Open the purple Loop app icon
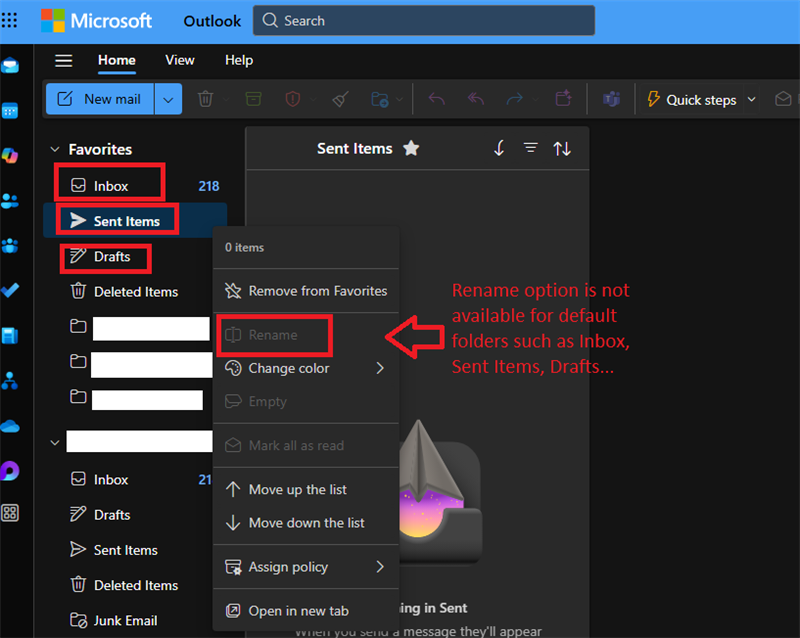Viewport: 800px width, 638px height. tap(10, 471)
